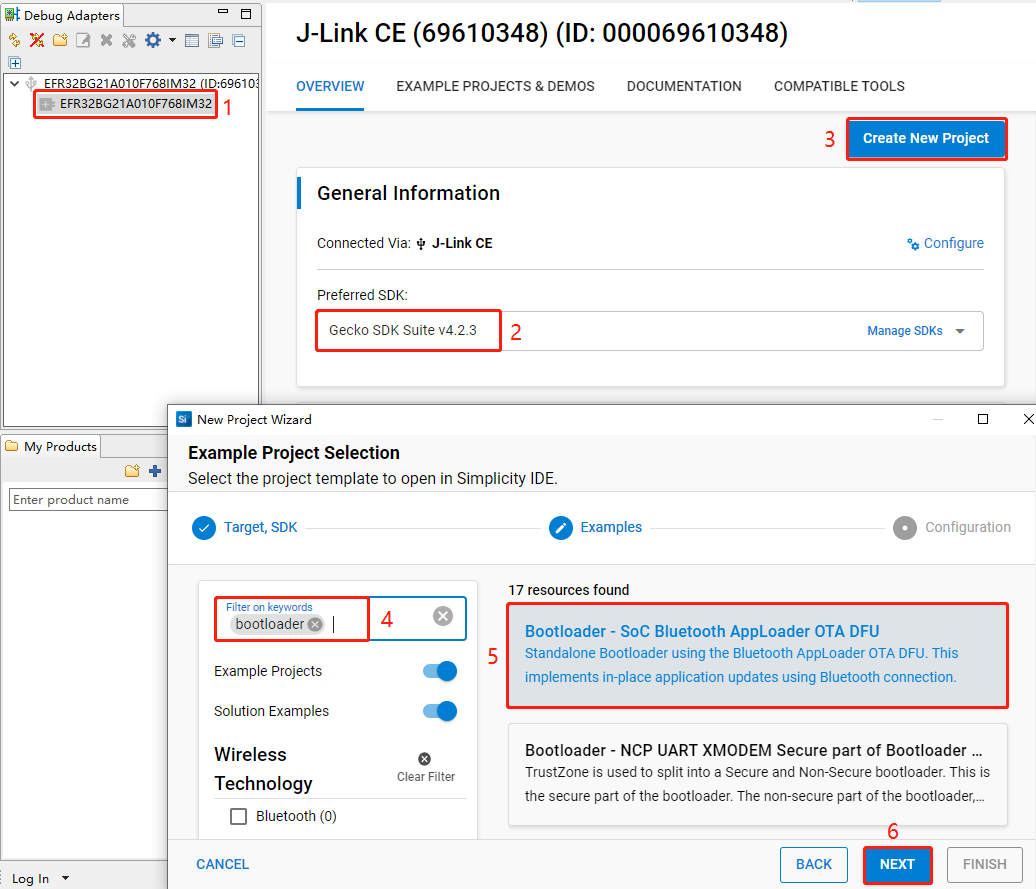Open the Debug Adapters settings gear
Image resolution: width=1036 pixels, height=889 pixels.
pyautogui.click(x=152, y=40)
